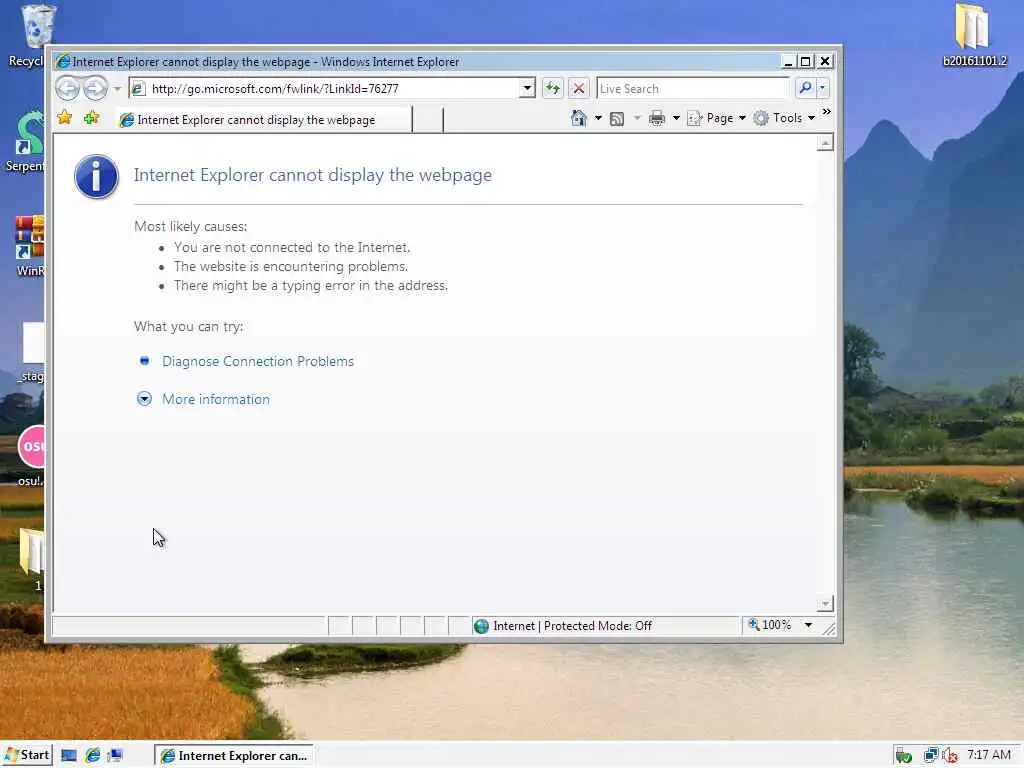Click the resize grip in the status bar corner
Screen dimensions: 1024x768
pyautogui.click(x=828, y=628)
